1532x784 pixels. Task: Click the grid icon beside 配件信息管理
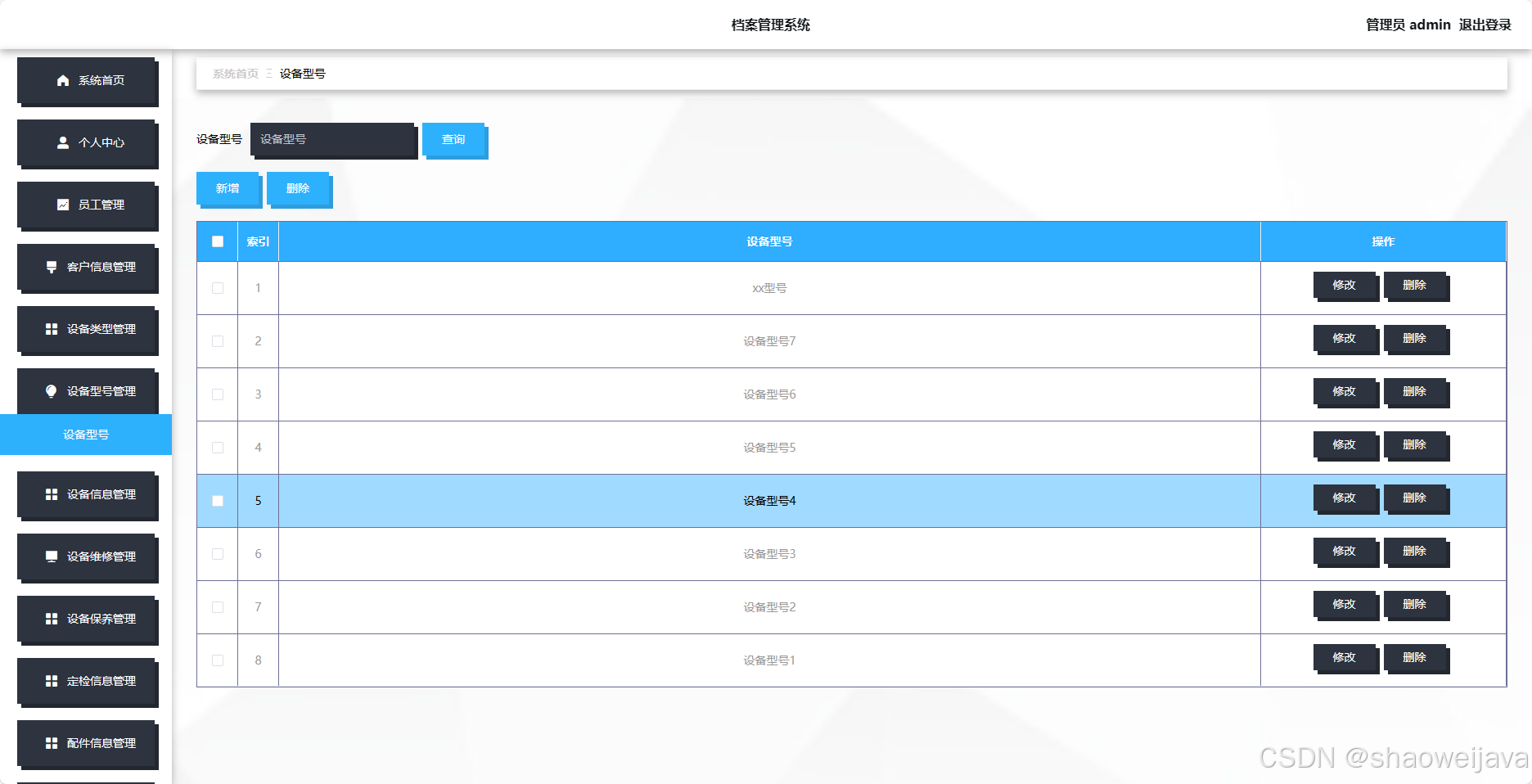52,743
